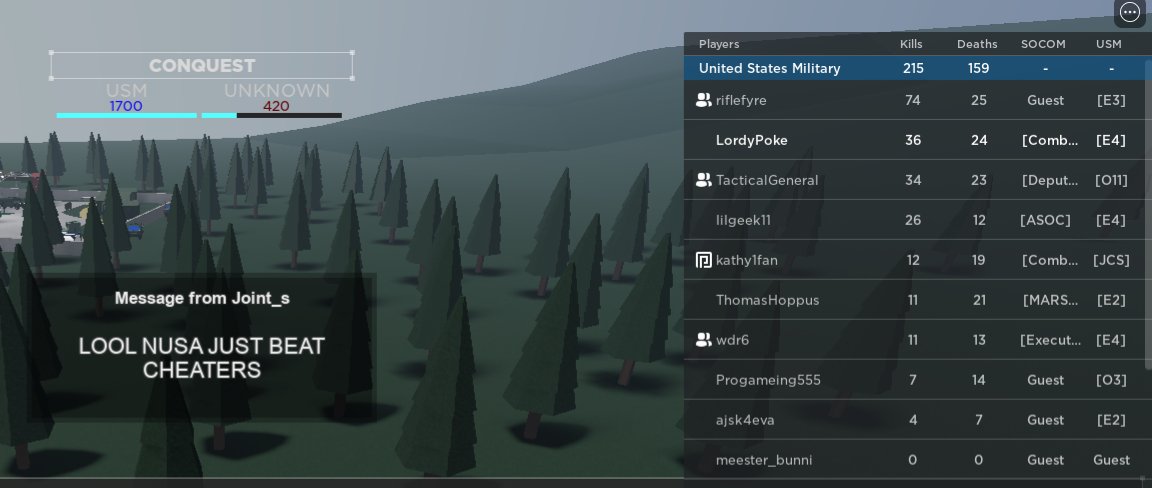Click ThomasHoppus's [MARS... SOCOM tag
The height and width of the screenshot is (488, 1152).
(x=1050, y=300)
